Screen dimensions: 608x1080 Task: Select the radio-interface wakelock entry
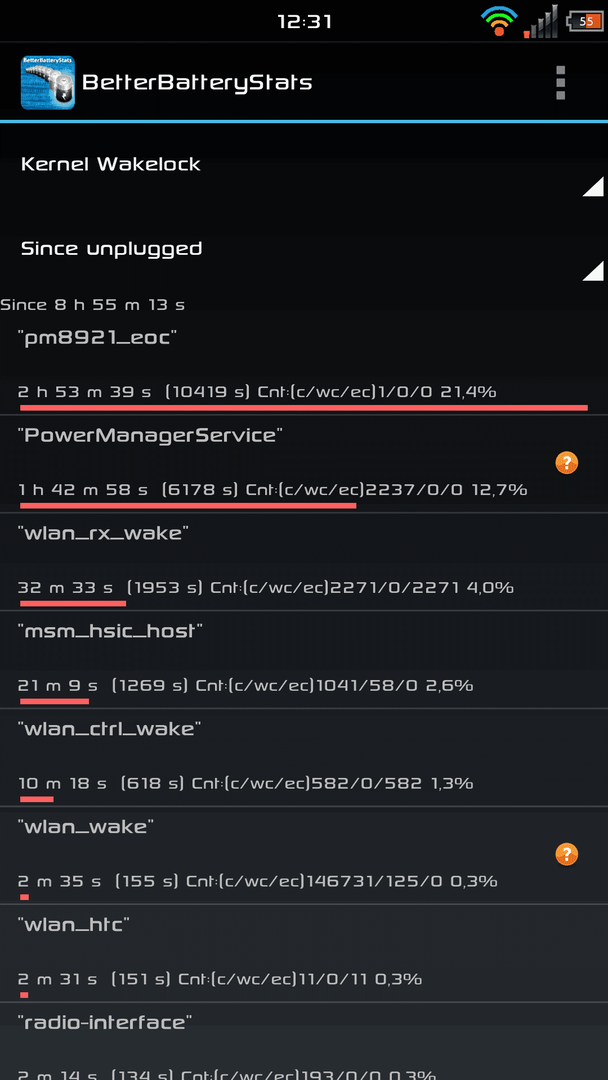tap(304, 1041)
